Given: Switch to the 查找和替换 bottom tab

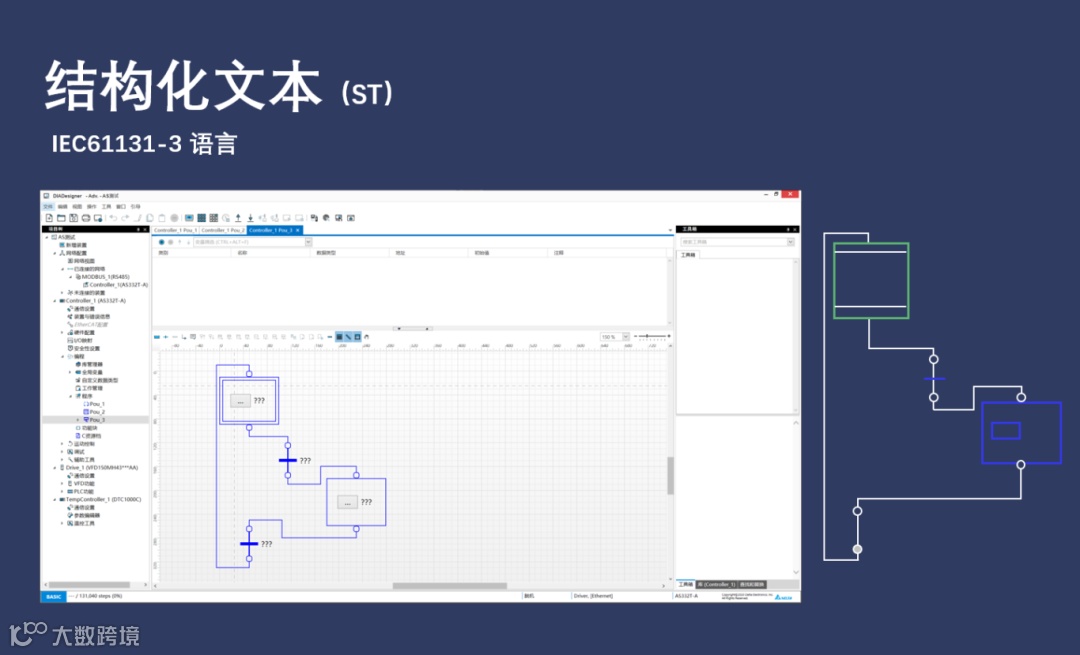Looking at the screenshot, I should (x=751, y=584).
